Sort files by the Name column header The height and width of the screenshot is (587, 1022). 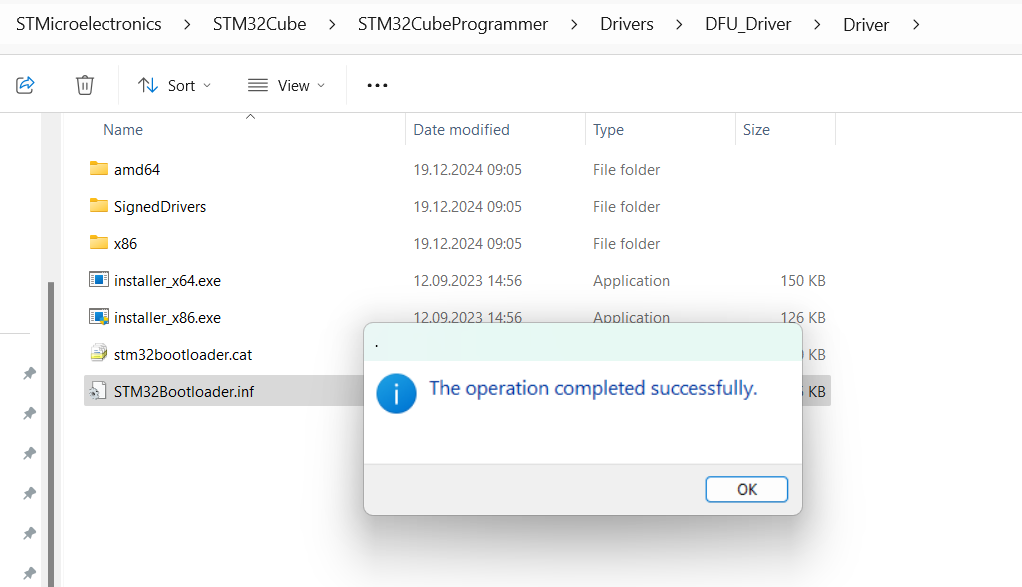coord(123,129)
